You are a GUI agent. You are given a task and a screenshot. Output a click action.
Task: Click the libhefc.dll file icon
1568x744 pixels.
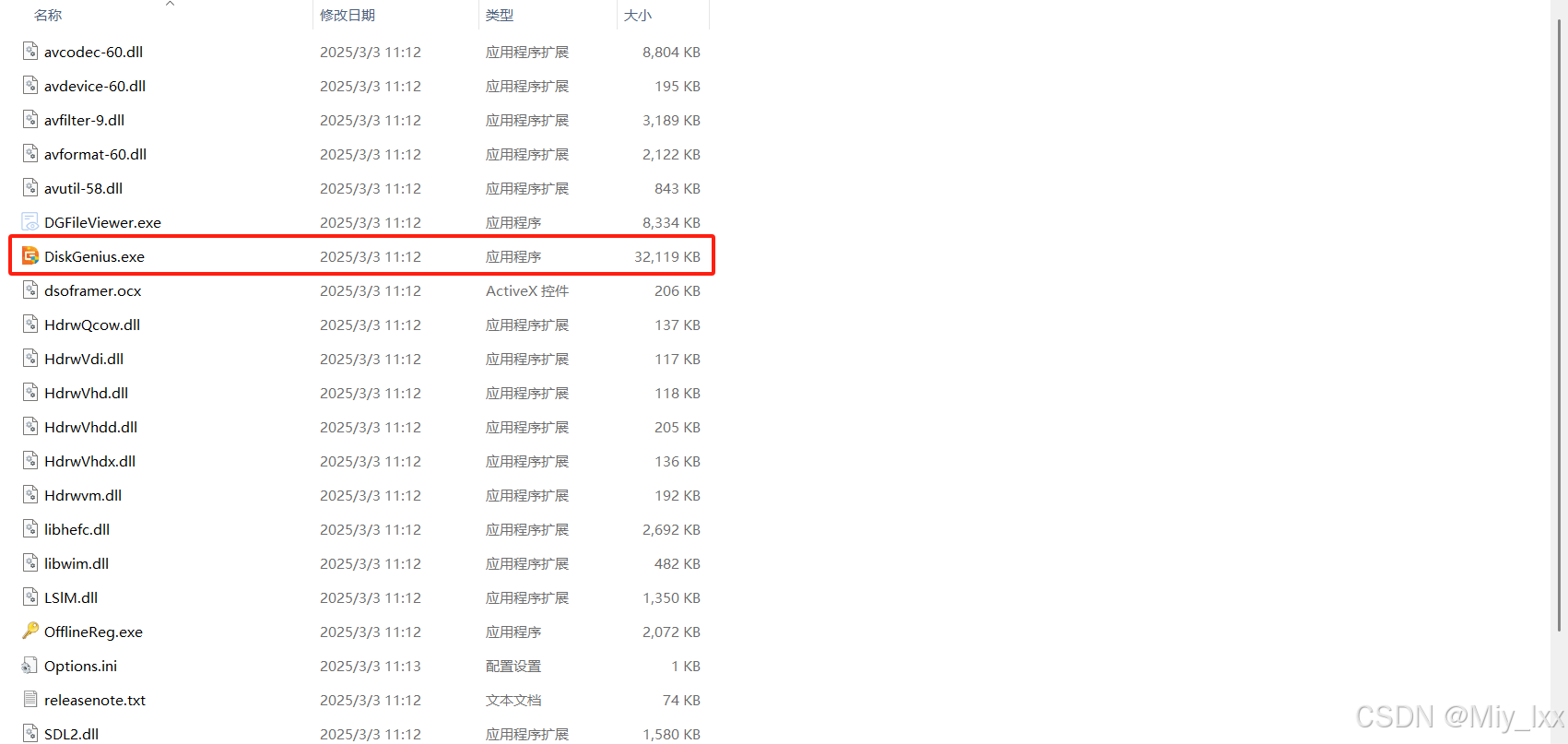tap(30, 529)
